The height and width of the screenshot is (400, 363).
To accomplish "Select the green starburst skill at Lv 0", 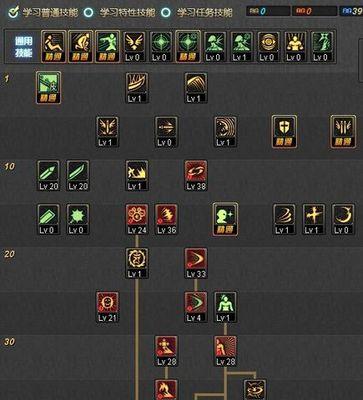I will pyautogui.click(x=78, y=219).
